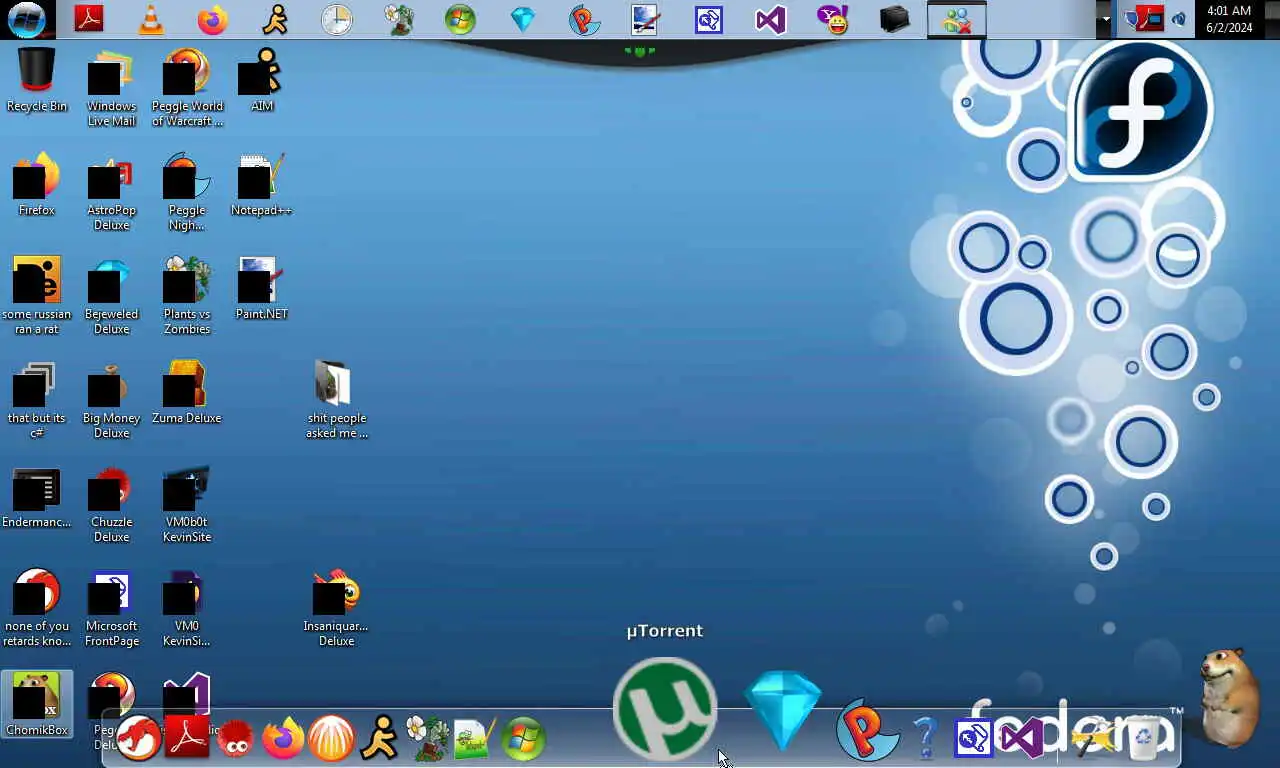Launch Adobe Reader from the top taskbar

pyautogui.click(x=89, y=19)
